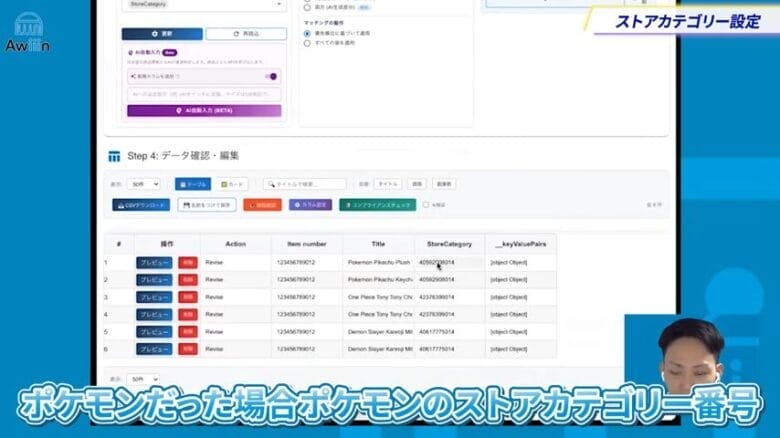Click the Action column header
The width and height of the screenshot is (780, 438).
coord(236,244)
